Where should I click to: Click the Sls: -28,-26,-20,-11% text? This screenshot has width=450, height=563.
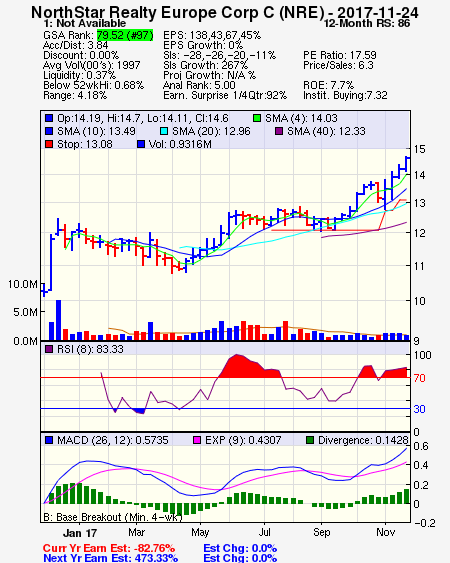click(x=219, y=55)
